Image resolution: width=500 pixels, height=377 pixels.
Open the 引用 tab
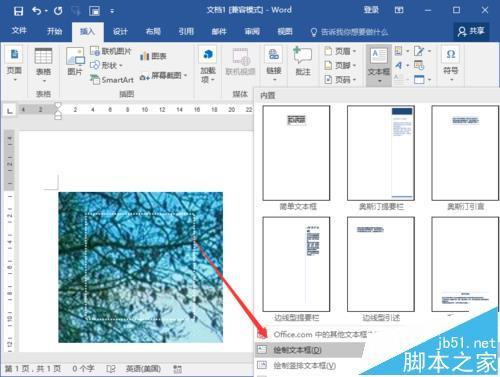pyautogui.click(x=186, y=31)
